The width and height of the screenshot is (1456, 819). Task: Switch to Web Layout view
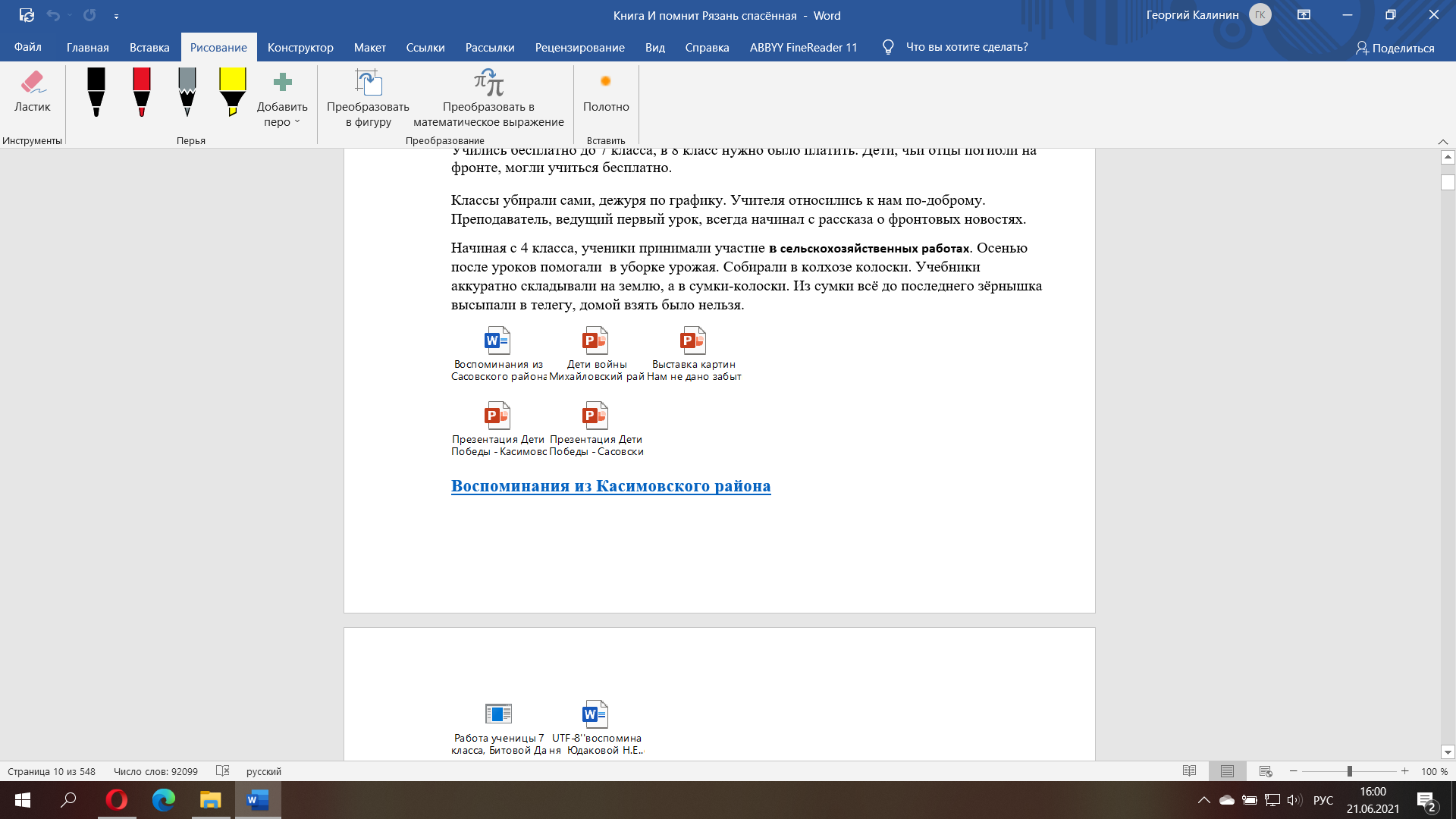pyautogui.click(x=1265, y=771)
